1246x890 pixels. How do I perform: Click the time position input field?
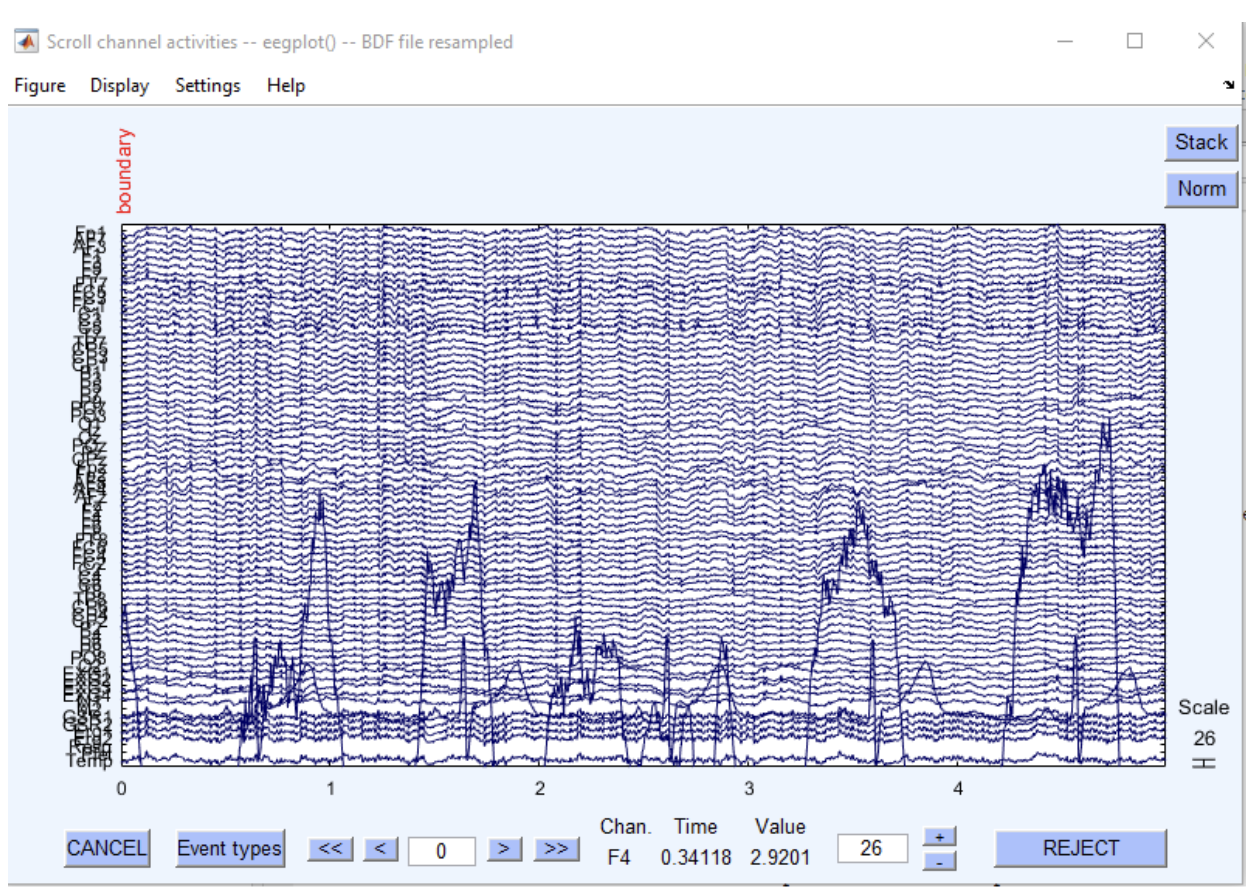[441, 850]
